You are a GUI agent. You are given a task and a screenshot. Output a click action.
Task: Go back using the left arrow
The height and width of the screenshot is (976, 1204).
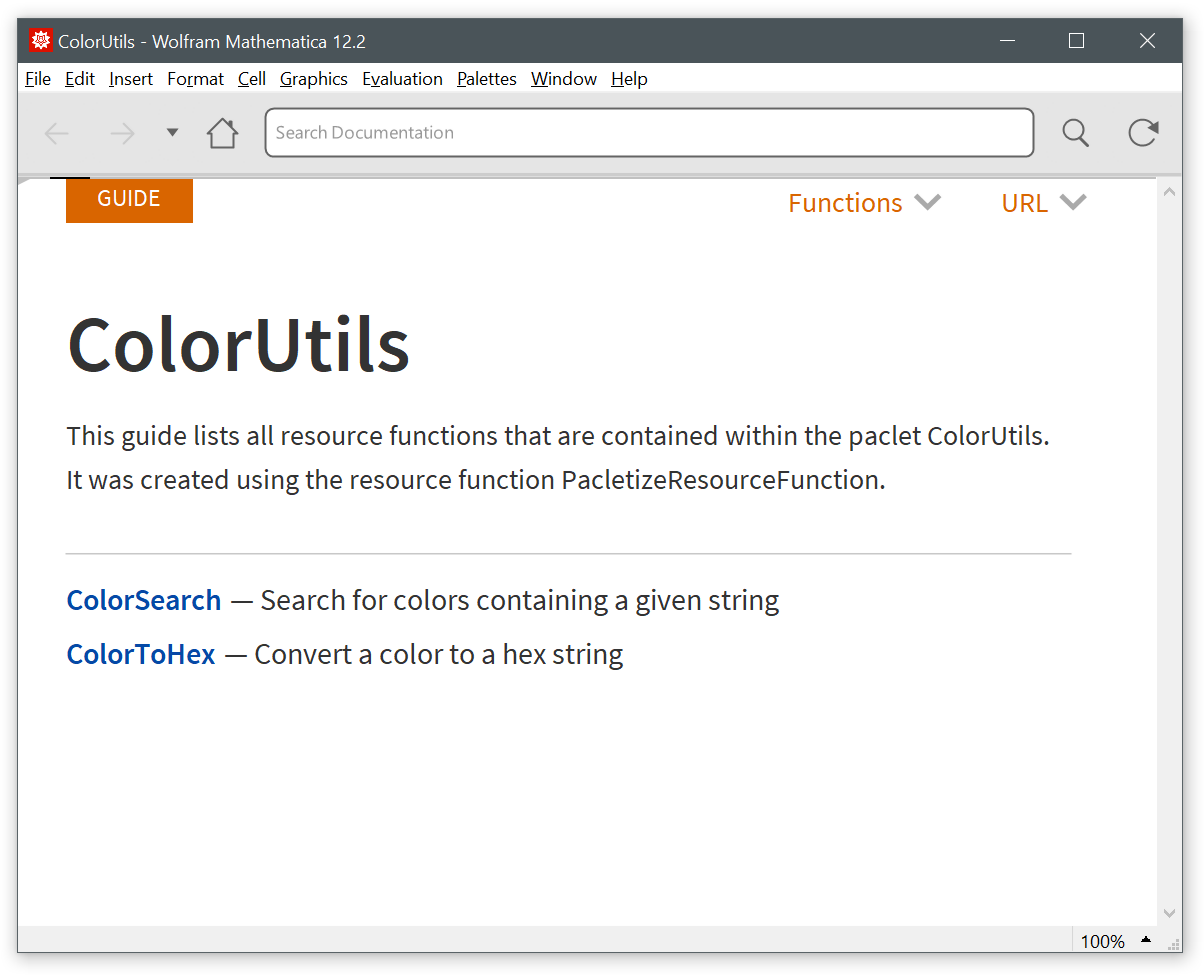tap(57, 133)
